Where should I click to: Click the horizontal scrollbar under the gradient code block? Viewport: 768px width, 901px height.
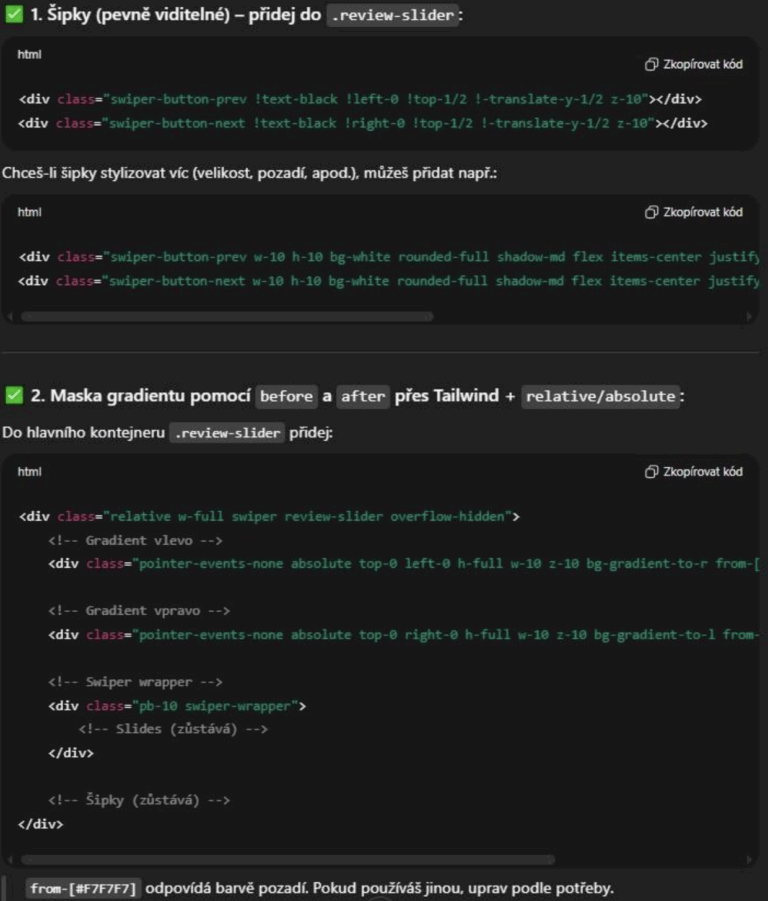pyautogui.click(x=287, y=859)
